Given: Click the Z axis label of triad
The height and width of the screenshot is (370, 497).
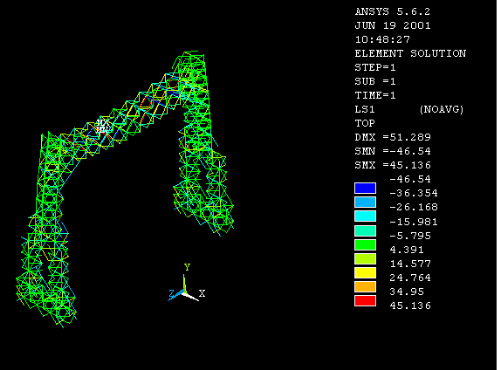Looking at the screenshot, I should 171,294.
